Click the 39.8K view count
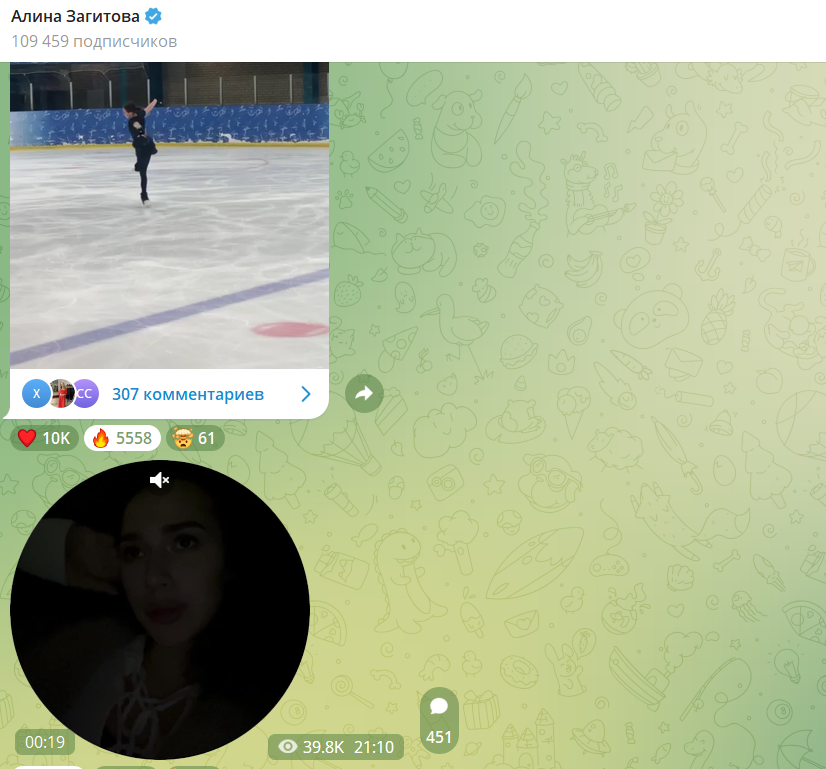This screenshot has width=826, height=769. (x=324, y=747)
